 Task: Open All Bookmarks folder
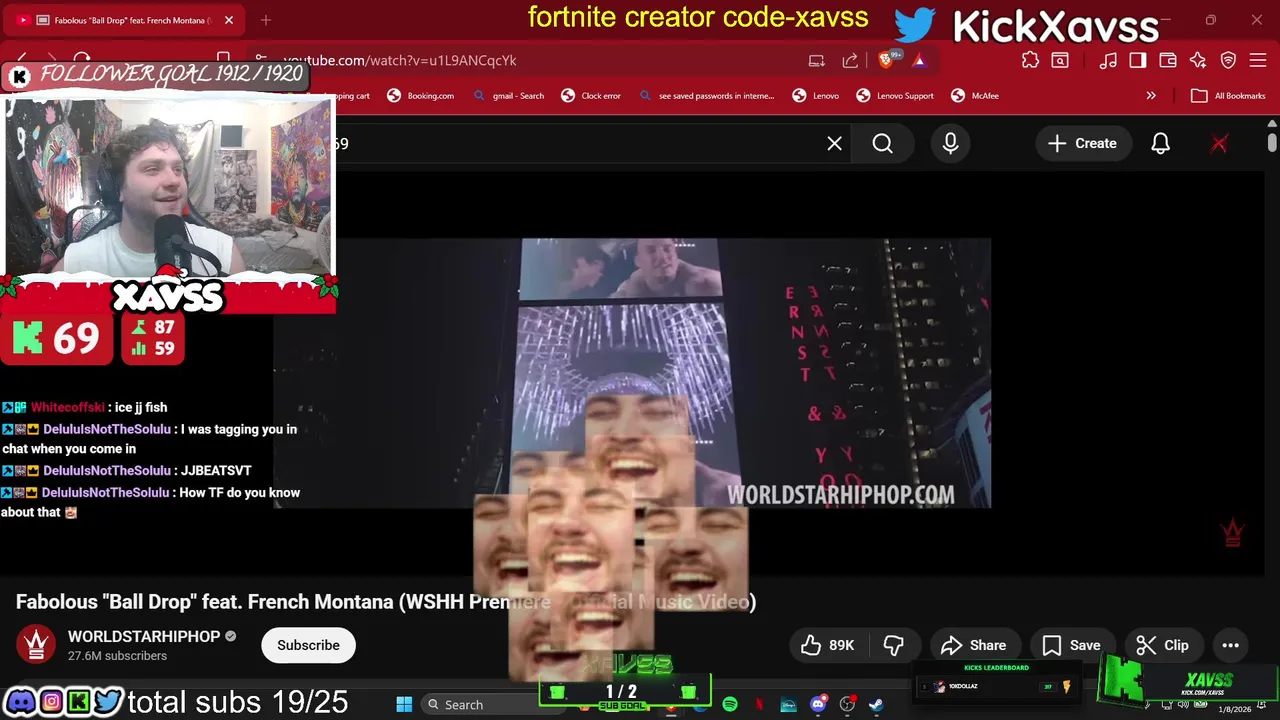pyautogui.click(x=1228, y=96)
